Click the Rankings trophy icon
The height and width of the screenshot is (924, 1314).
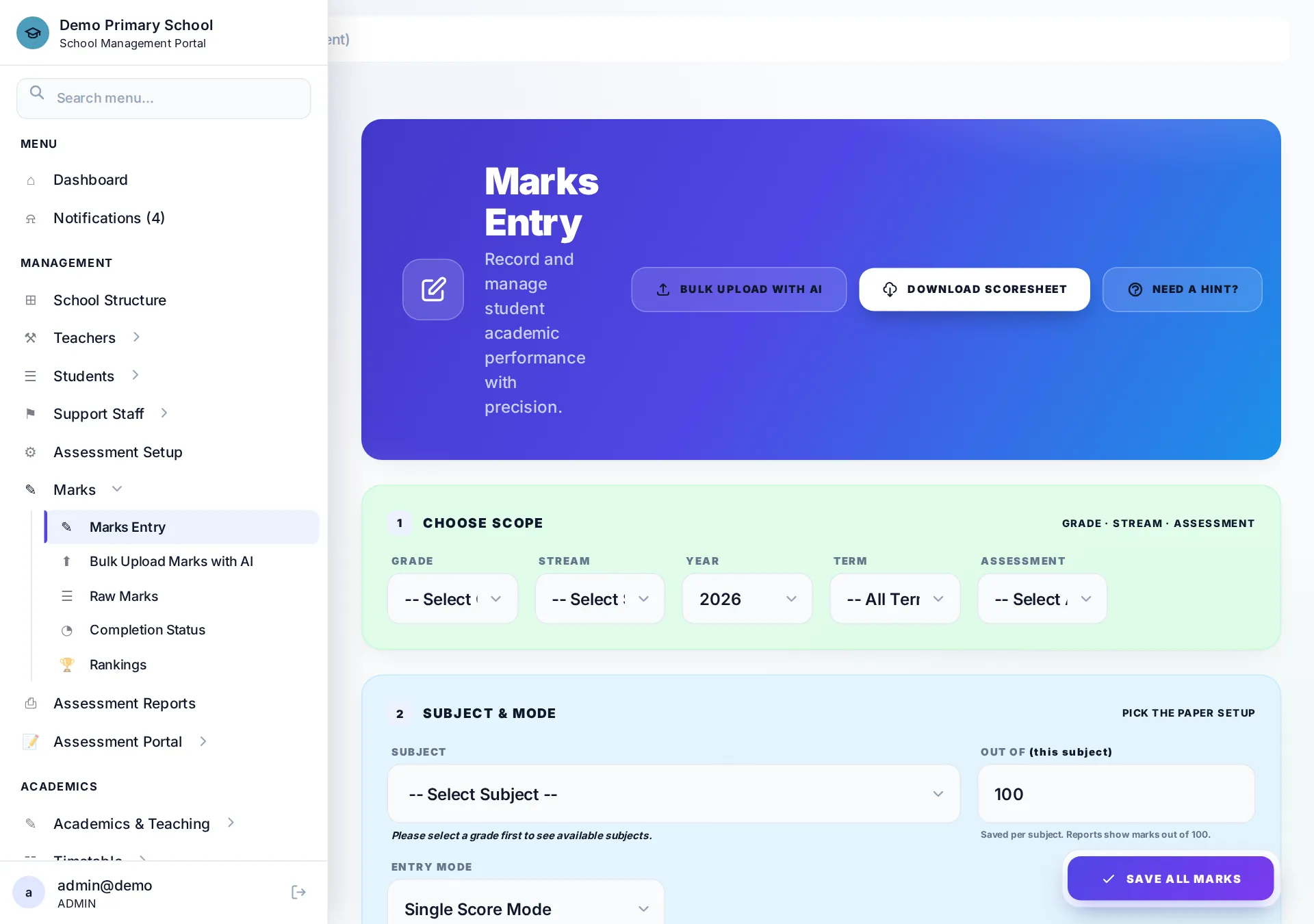(x=66, y=665)
